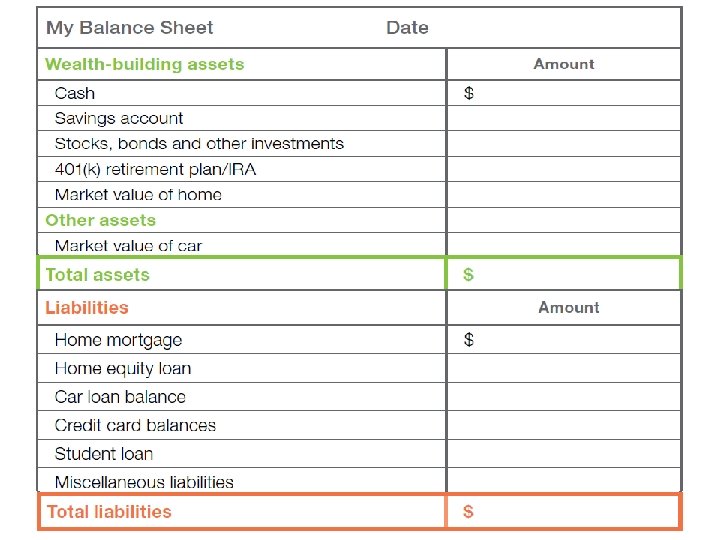This screenshot has width=720, height=540.
Task: Click the Credit card balances label
Action: (135, 425)
